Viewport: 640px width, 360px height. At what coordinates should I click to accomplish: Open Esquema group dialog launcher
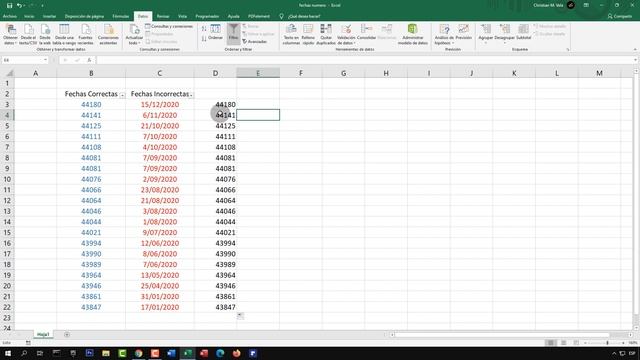click(x=567, y=49)
